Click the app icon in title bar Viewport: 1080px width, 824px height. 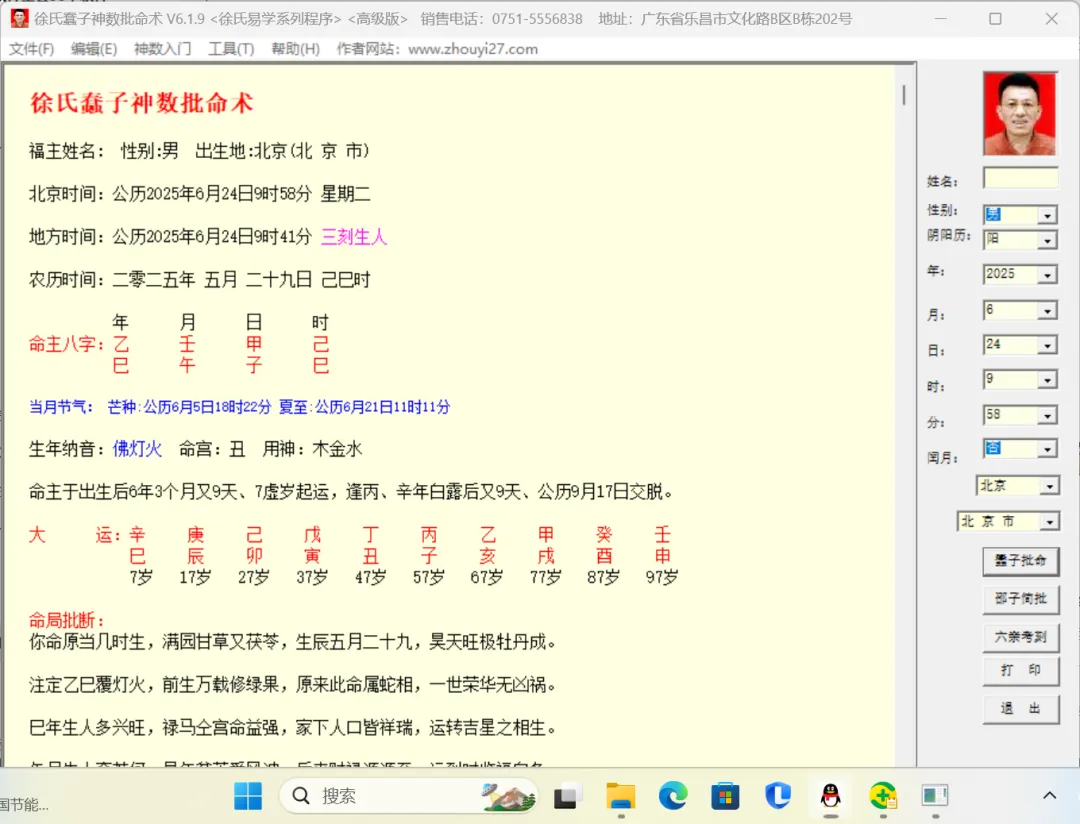(19, 19)
